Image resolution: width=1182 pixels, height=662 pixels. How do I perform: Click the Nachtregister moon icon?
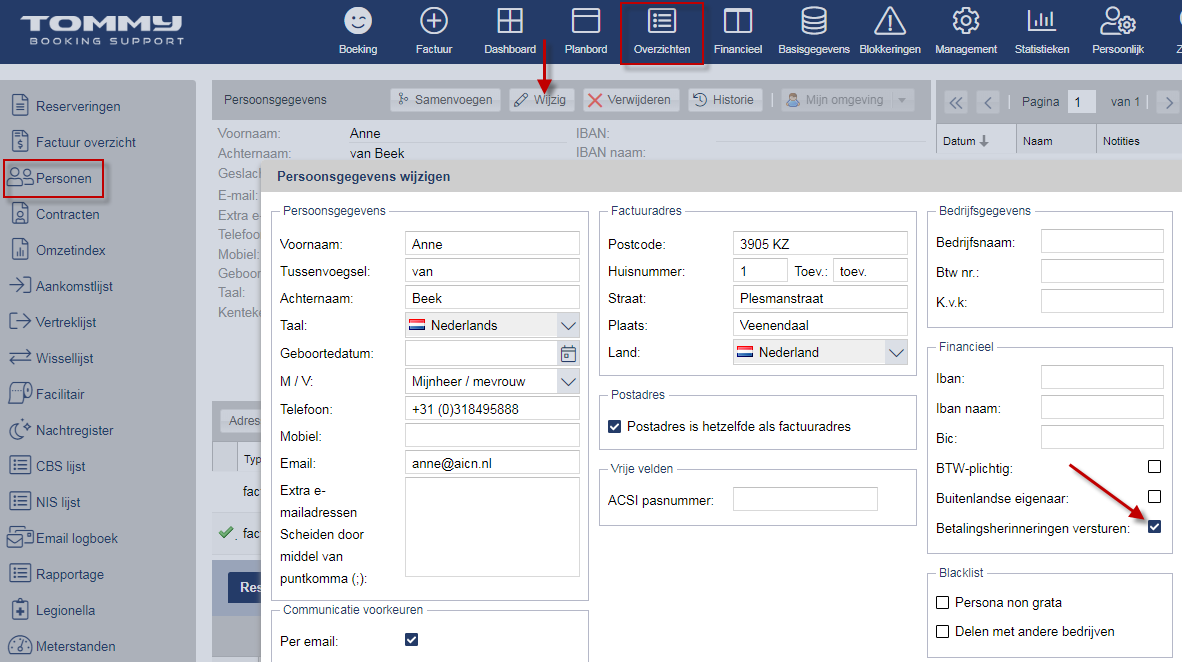(x=20, y=430)
